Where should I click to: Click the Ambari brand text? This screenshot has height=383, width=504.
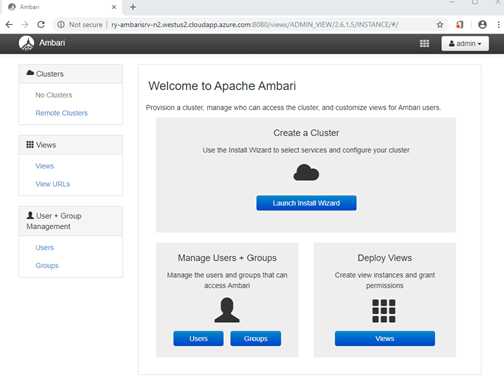tap(52, 43)
